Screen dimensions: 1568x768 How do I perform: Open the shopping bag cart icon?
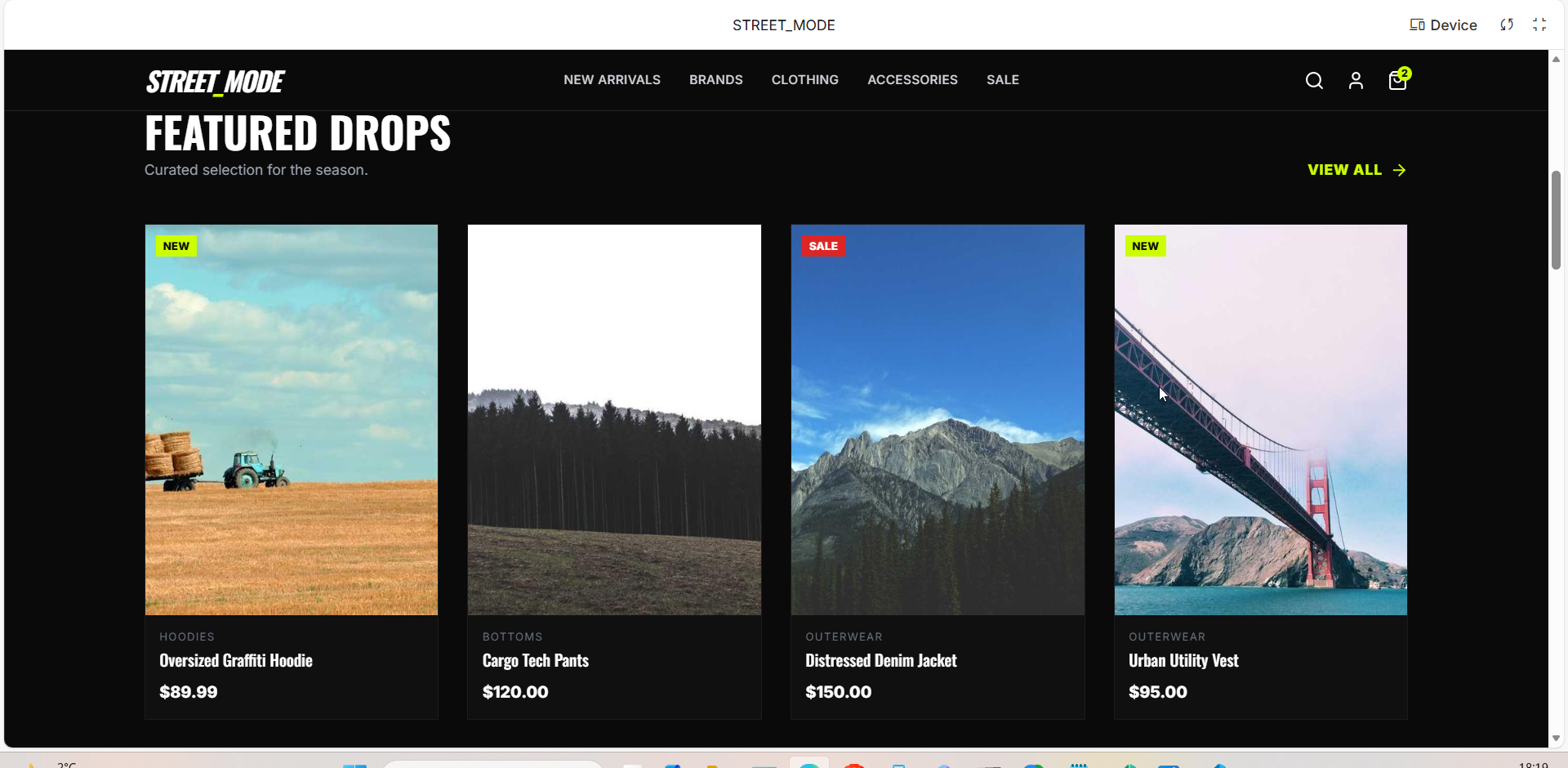pos(1398,79)
